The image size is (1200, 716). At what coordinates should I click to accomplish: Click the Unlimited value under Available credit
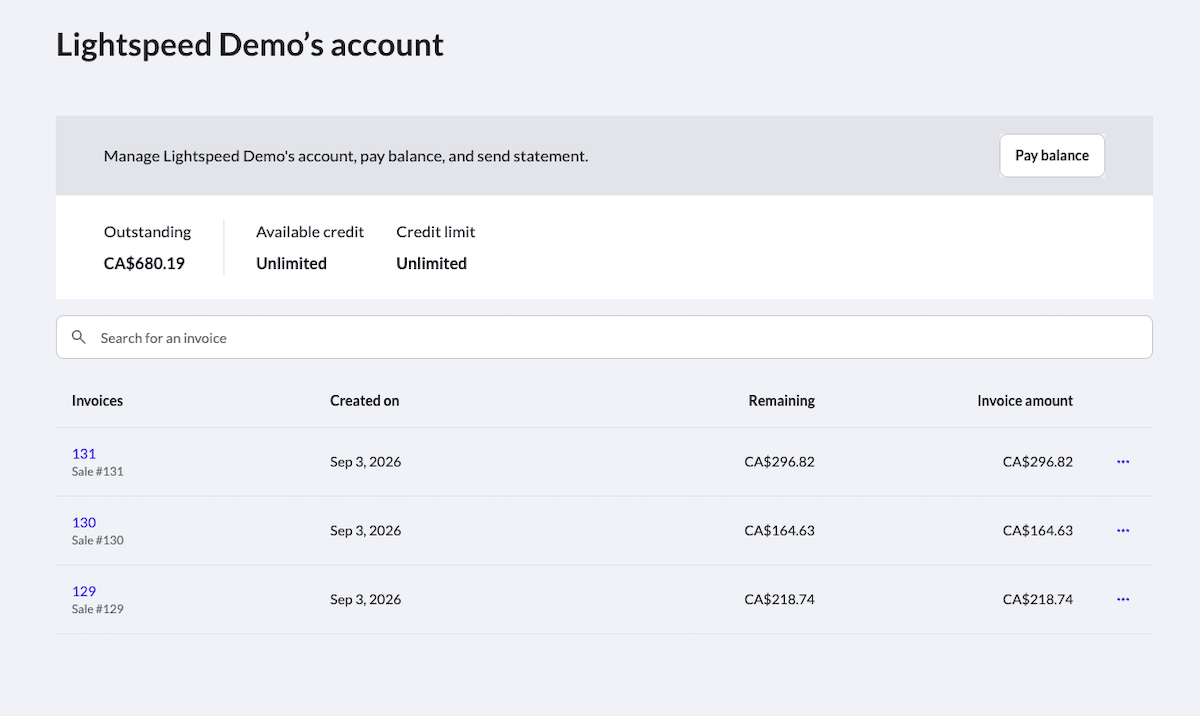point(291,264)
